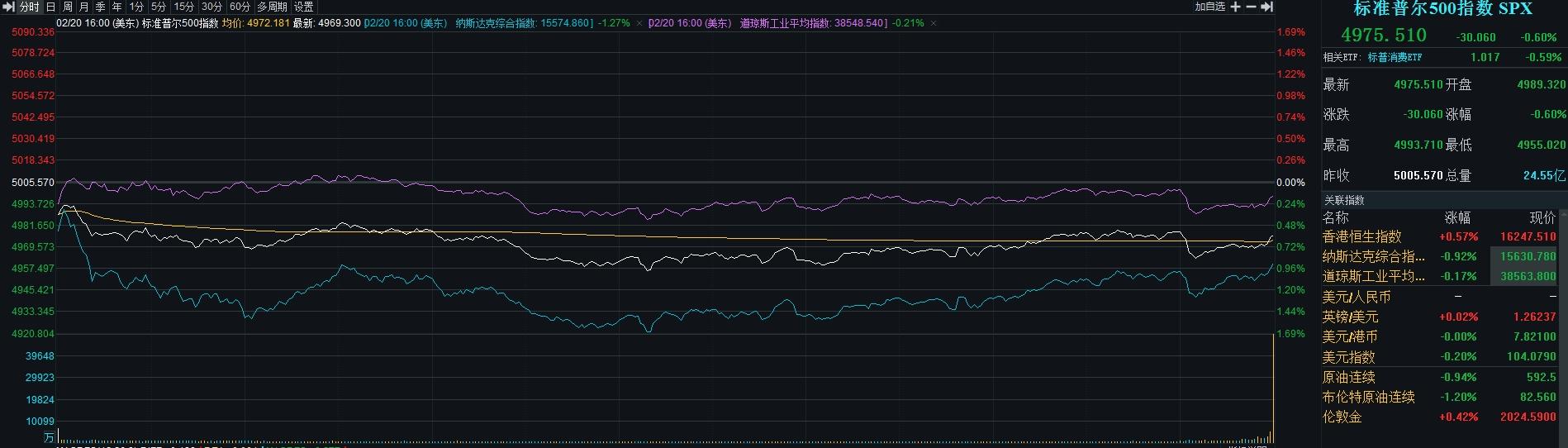Click the 纳斯达克综合指数 overlay label in chart header
This screenshot has width=1568, height=448.
496,23
